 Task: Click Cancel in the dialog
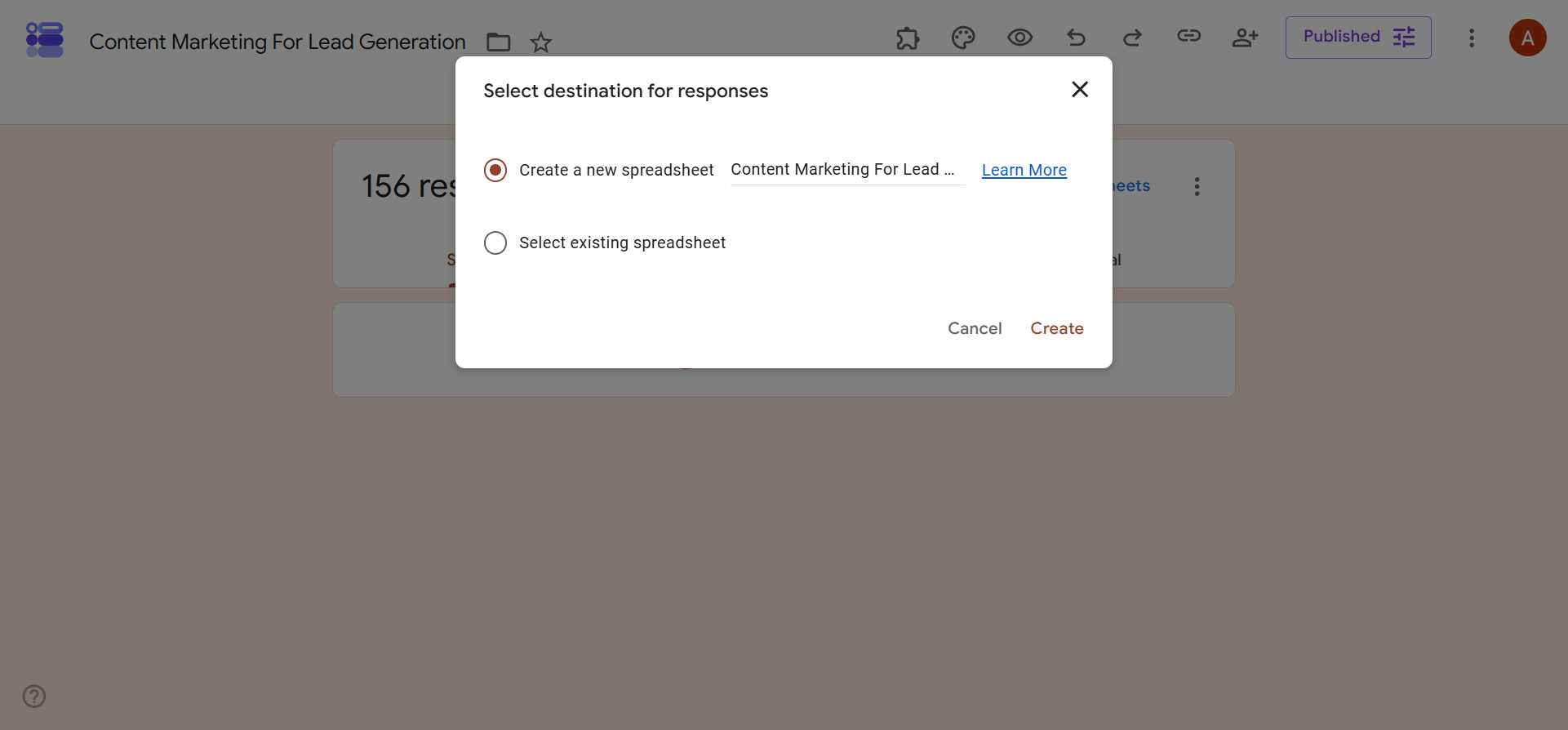coord(975,328)
